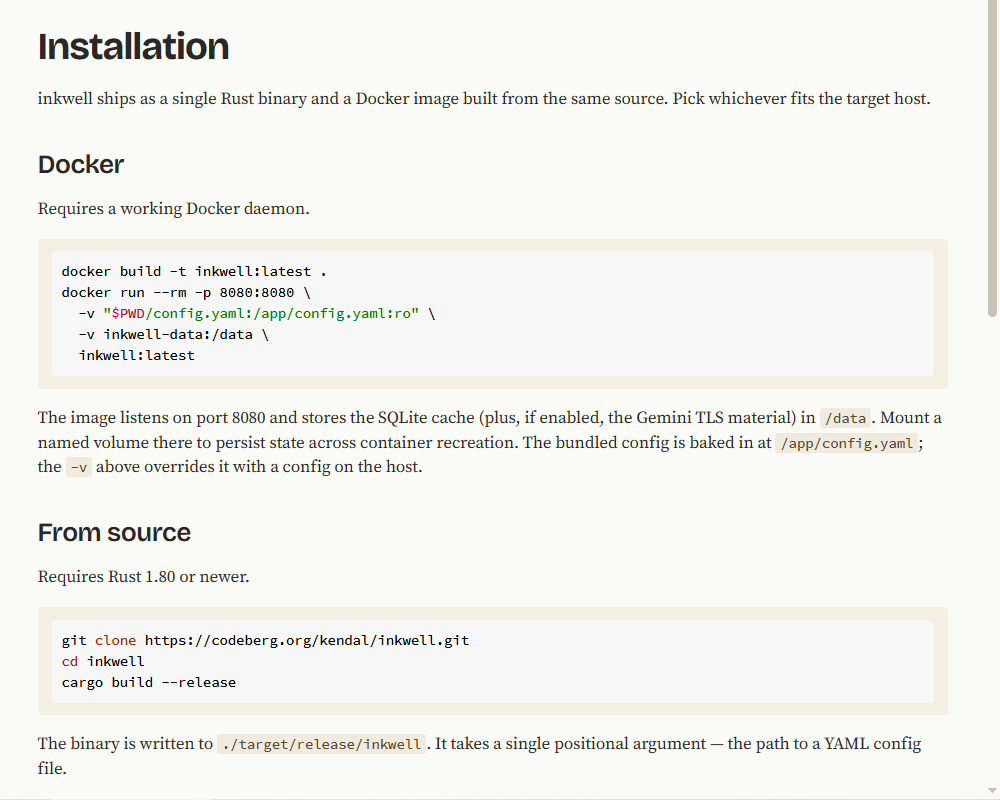Click the 'docker build -t inkwell:latest .' code line
1000x800 pixels.
click(x=194, y=271)
